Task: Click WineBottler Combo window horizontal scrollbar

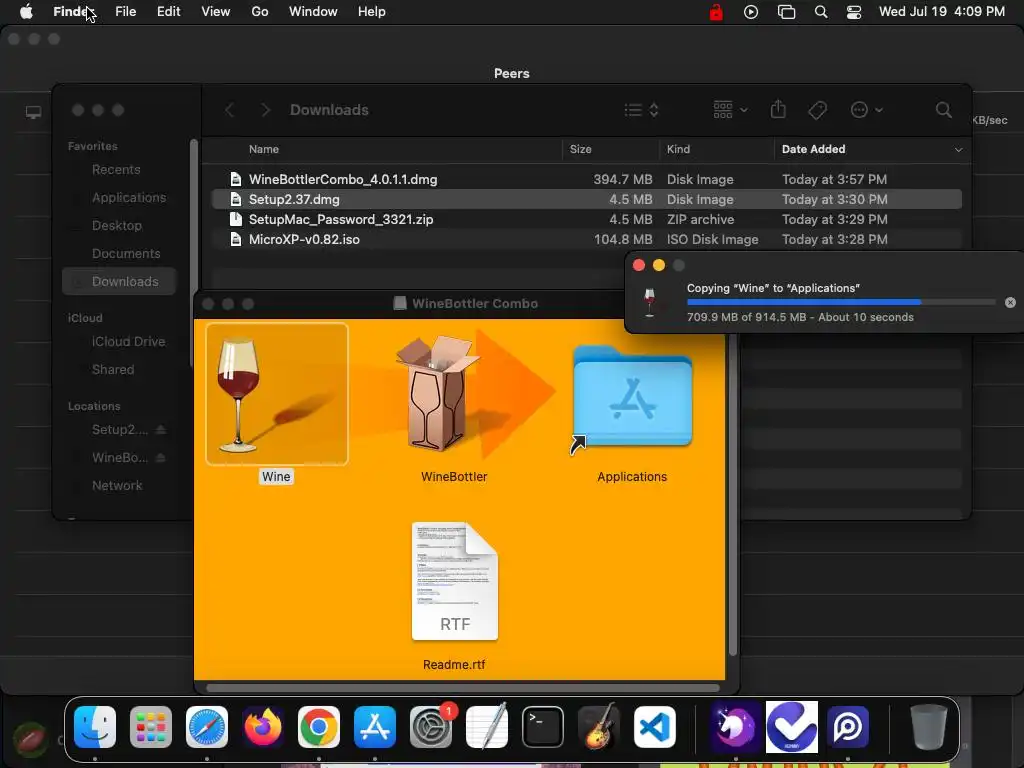Action: [x=463, y=688]
